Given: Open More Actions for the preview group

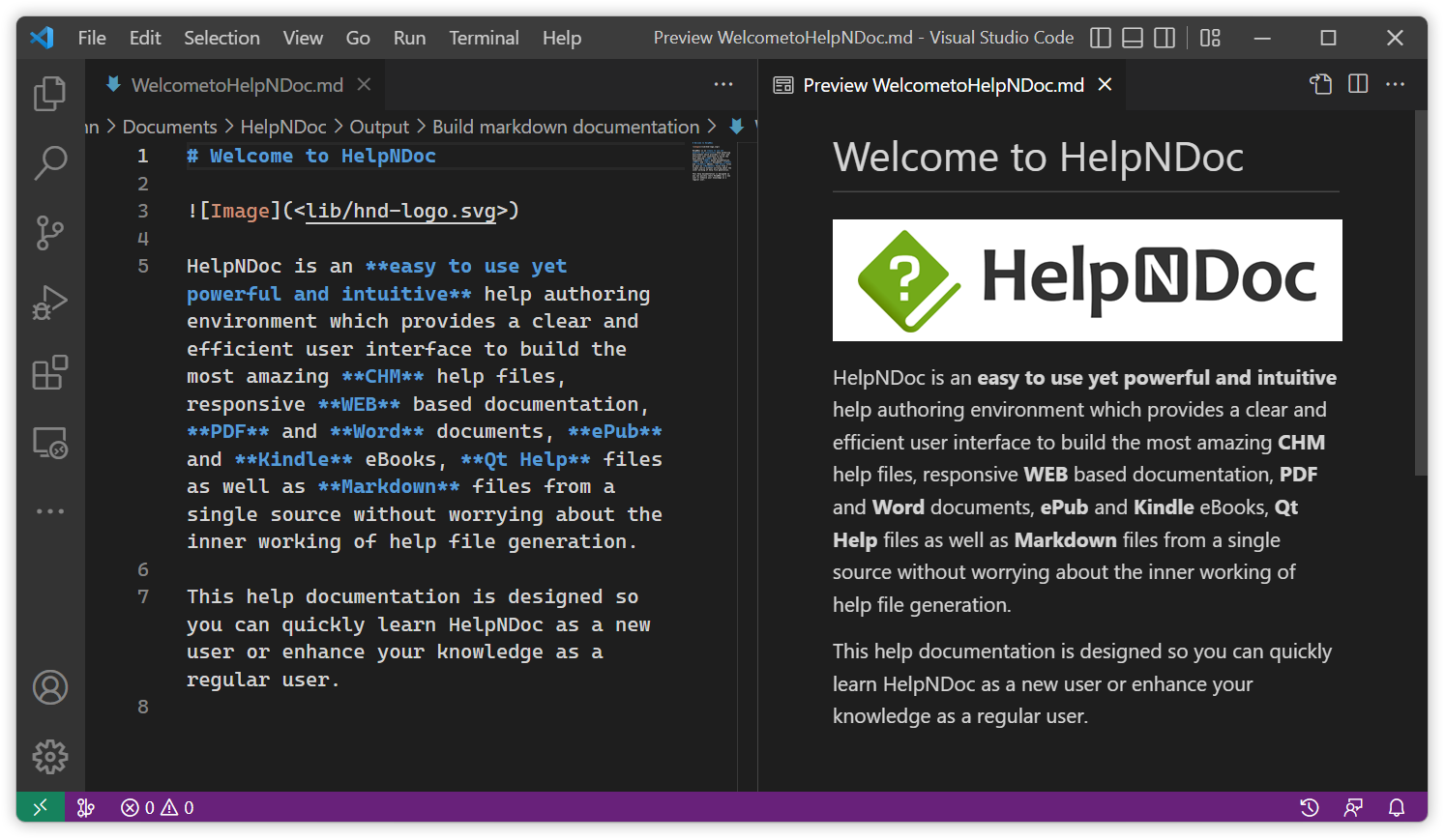Looking at the screenshot, I should 1395,84.
